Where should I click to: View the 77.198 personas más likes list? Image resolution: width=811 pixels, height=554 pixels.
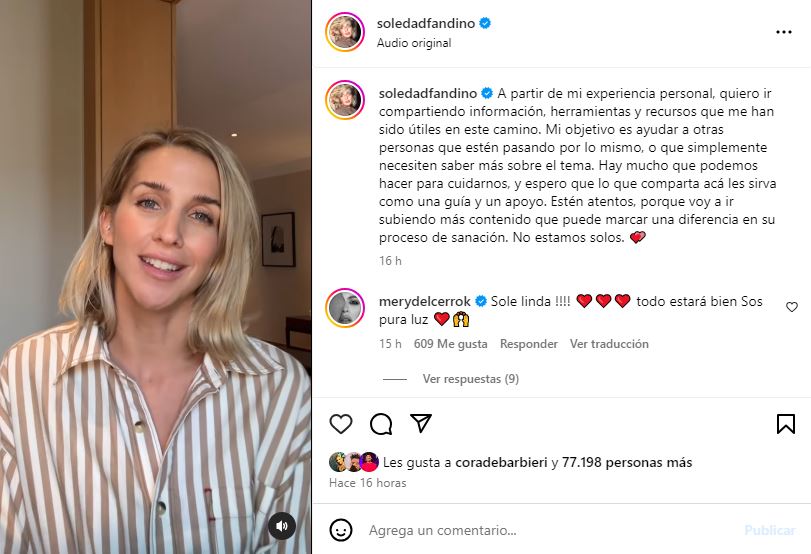(627, 462)
